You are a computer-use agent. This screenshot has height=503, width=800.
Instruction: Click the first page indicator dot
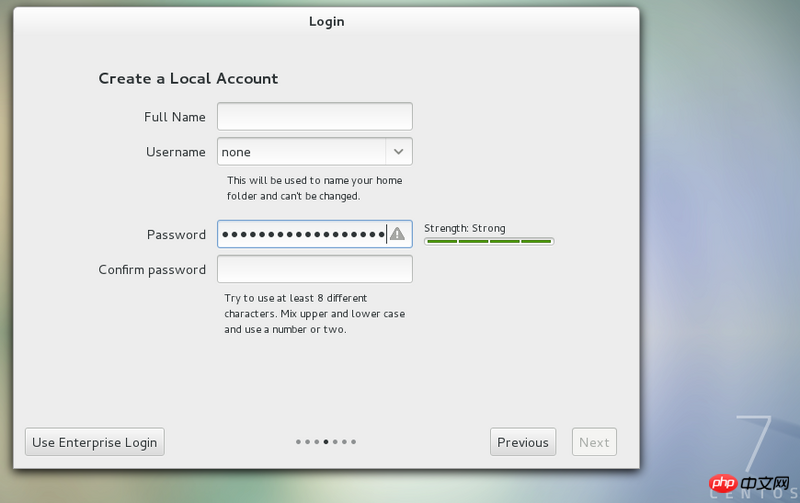pos(298,441)
